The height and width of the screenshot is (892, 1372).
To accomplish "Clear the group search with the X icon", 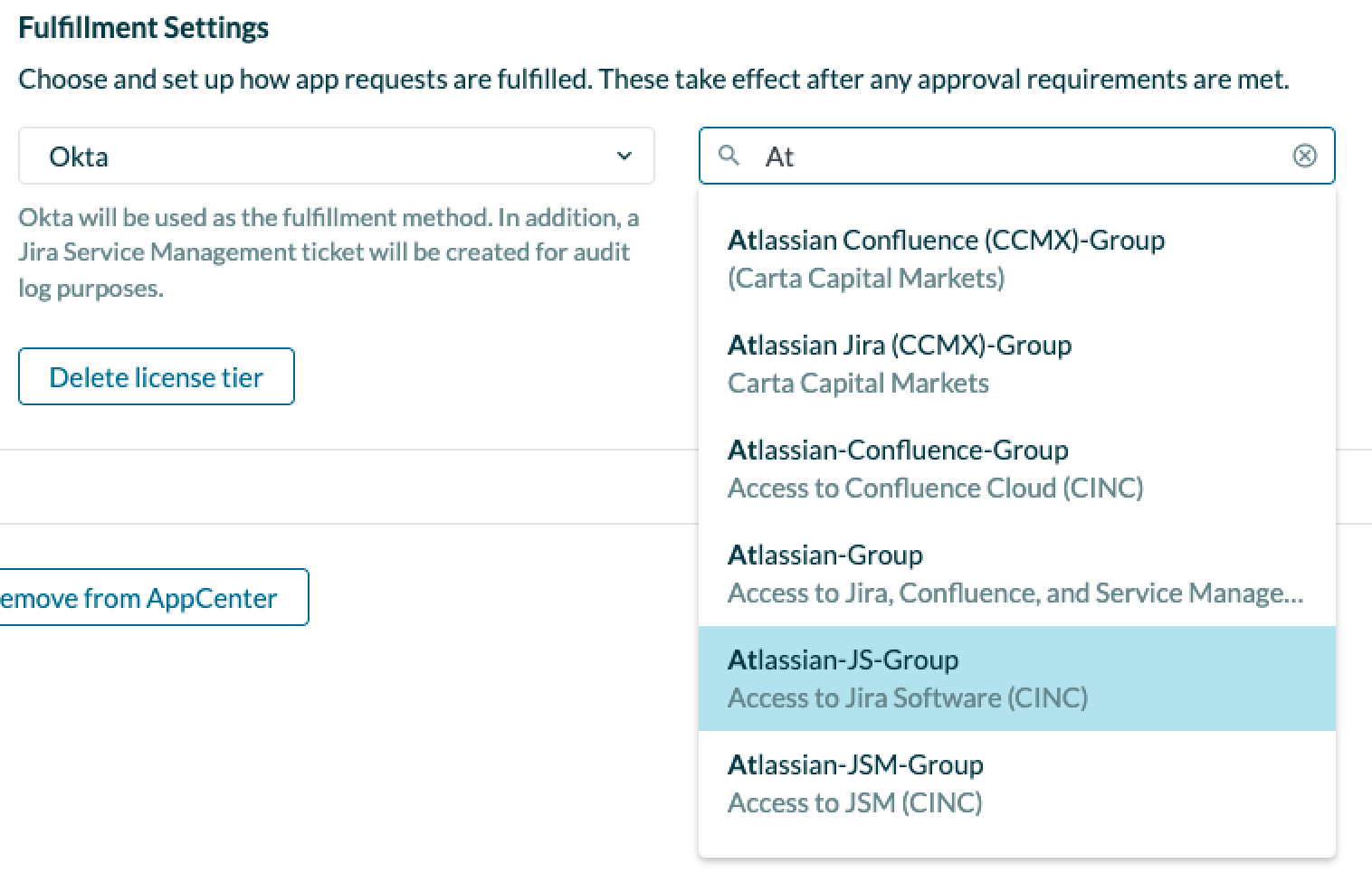I will [1304, 156].
